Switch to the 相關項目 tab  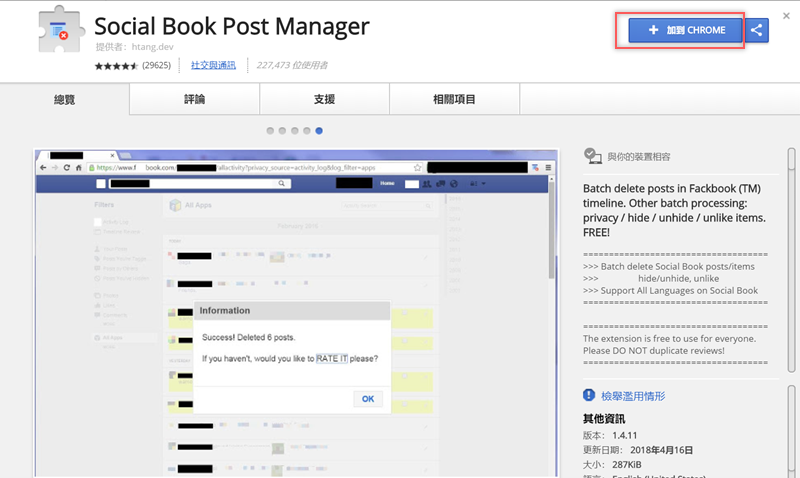454,99
